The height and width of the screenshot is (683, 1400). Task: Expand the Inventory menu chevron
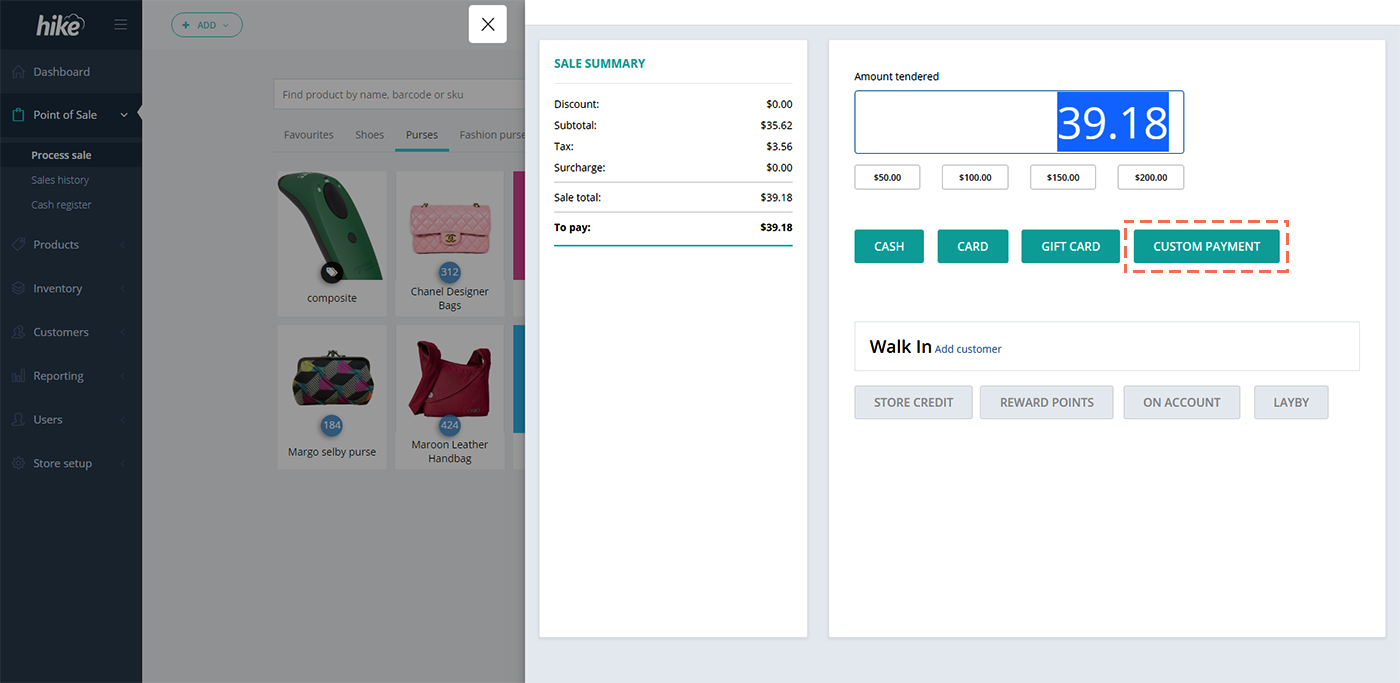click(123, 289)
